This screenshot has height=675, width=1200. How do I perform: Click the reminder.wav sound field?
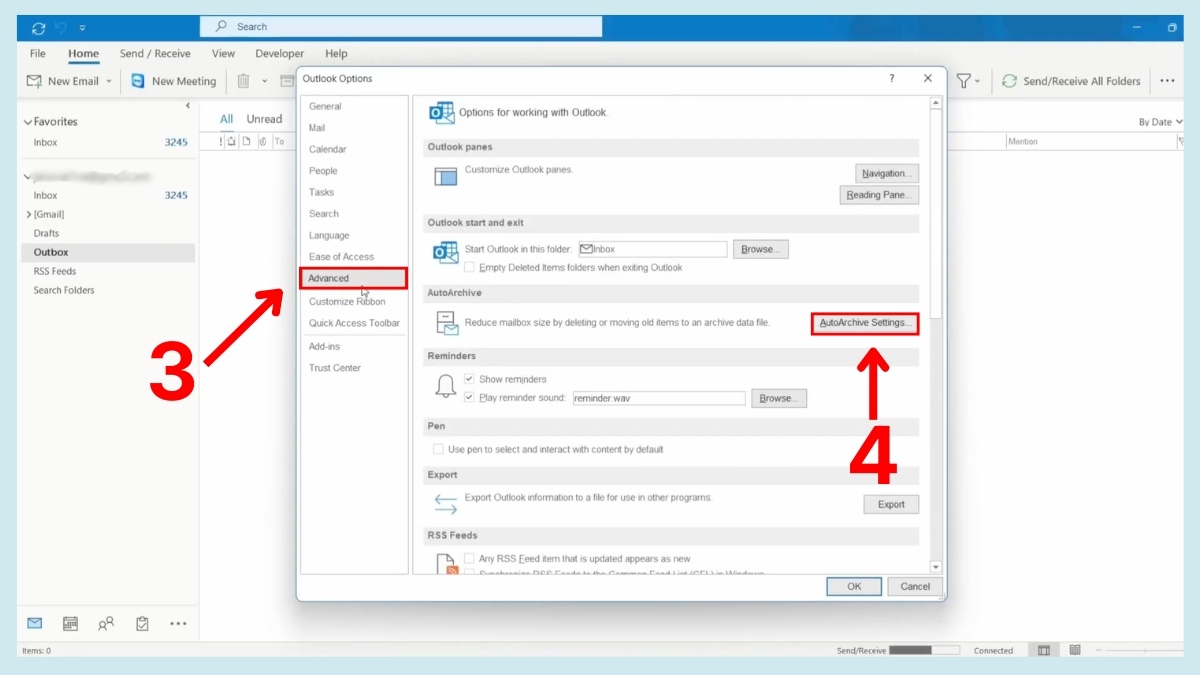pos(659,398)
